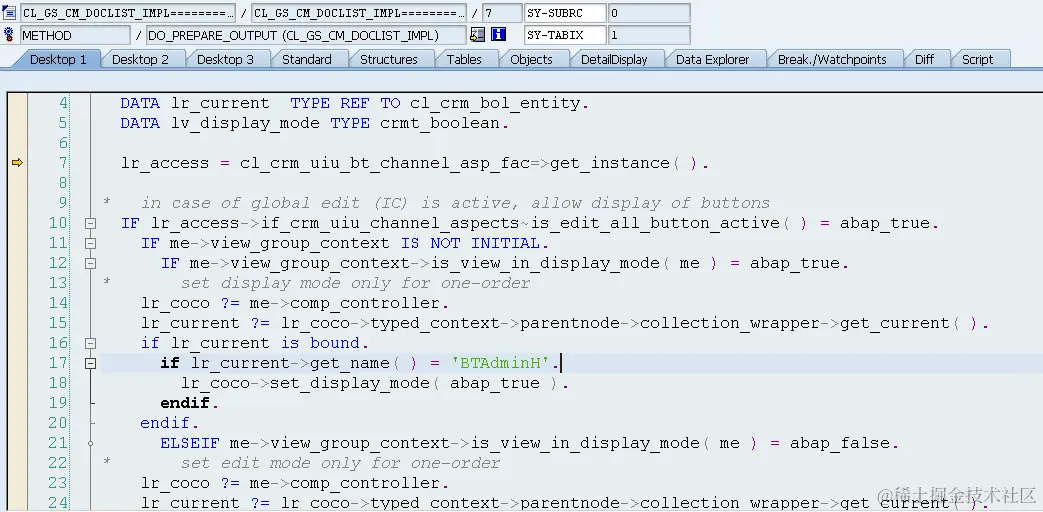Click the breakpoint column at line 4
The image size is (1043, 512).
(17, 103)
